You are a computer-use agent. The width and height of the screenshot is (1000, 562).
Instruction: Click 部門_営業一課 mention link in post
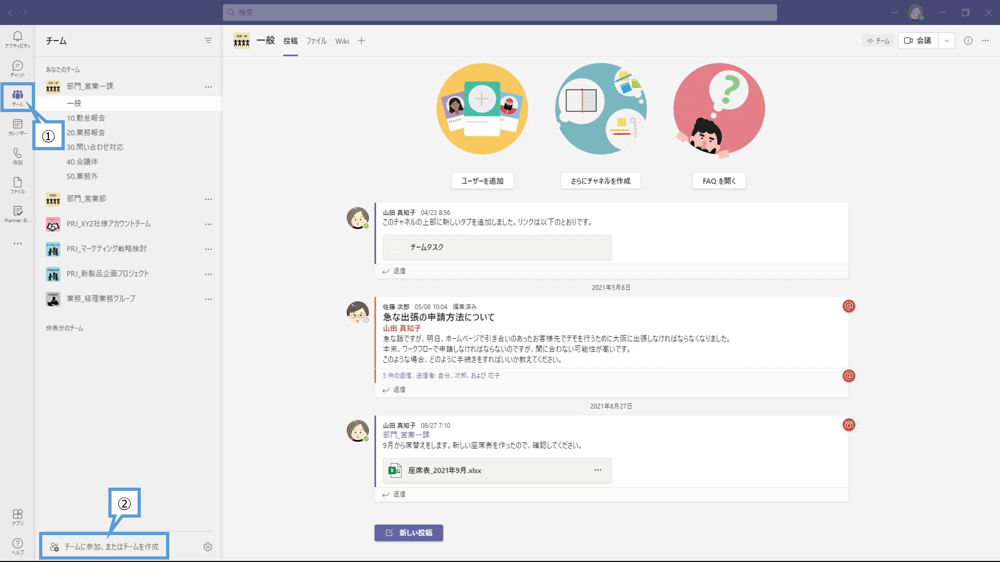(406, 435)
